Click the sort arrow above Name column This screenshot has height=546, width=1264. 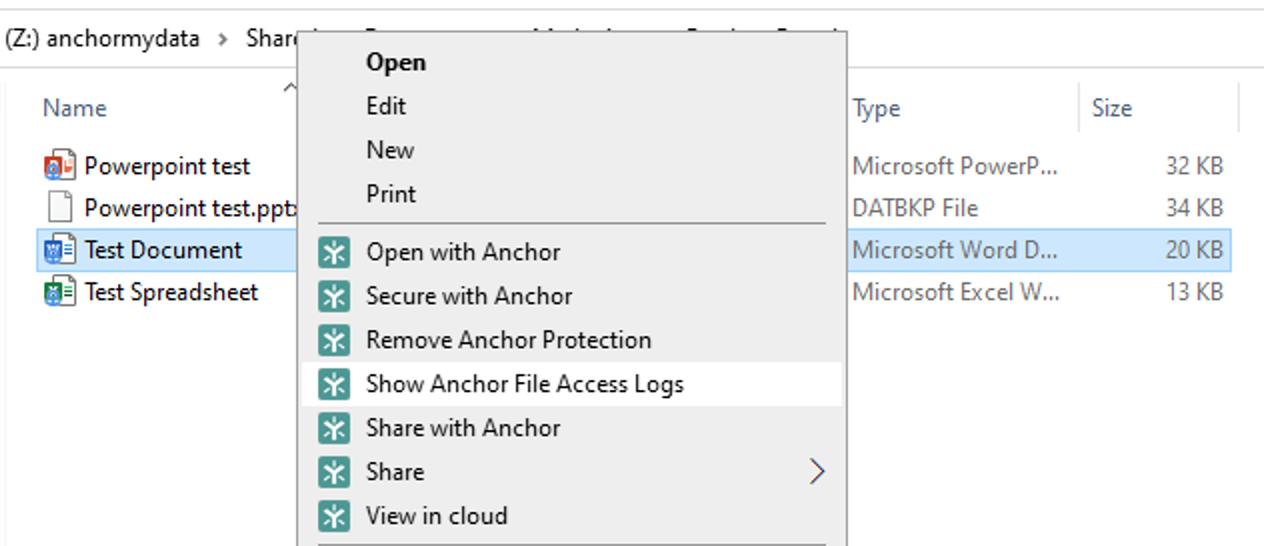(x=290, y=88)
